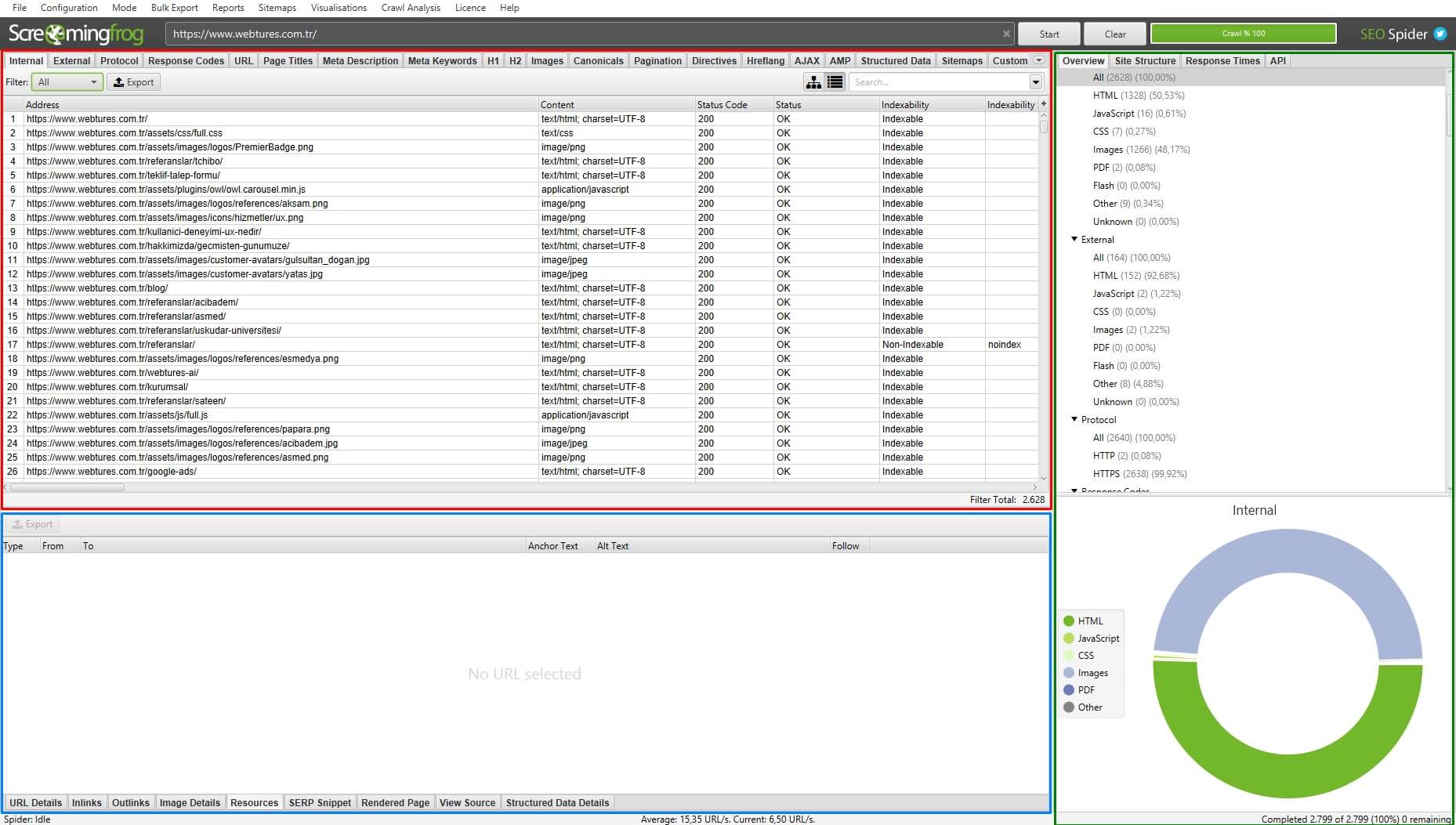Click the HTML legend color dot
The image size is (1456, 825).
pos(1069,621)
